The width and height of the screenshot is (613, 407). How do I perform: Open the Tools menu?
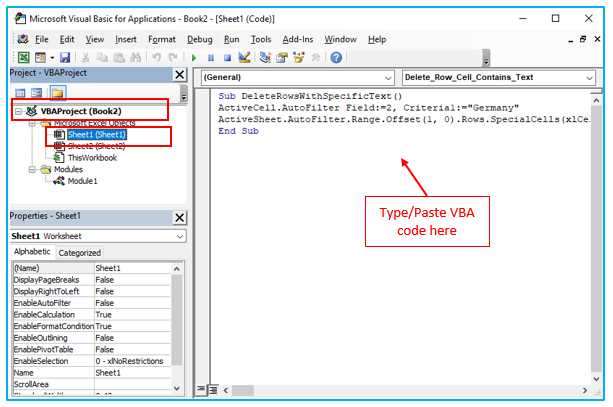pos(261,39)
